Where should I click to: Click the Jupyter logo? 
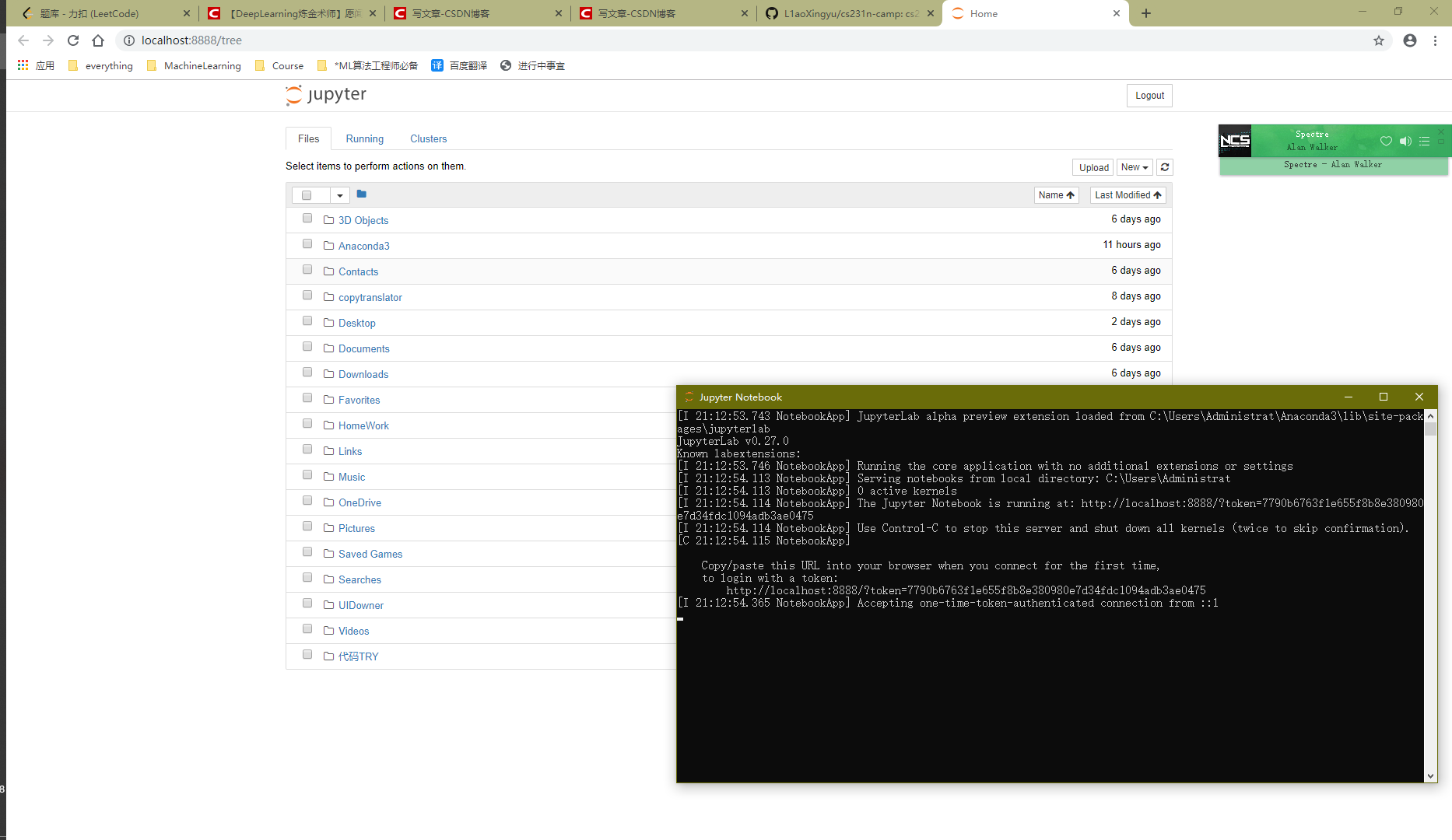[325, 95]
